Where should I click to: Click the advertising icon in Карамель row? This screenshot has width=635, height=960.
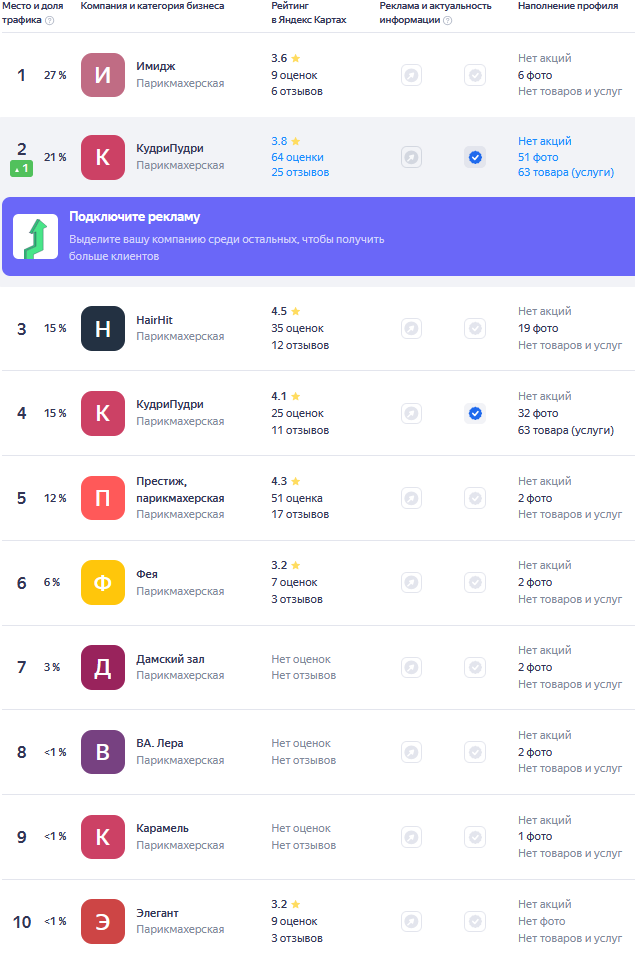[411, 837]
